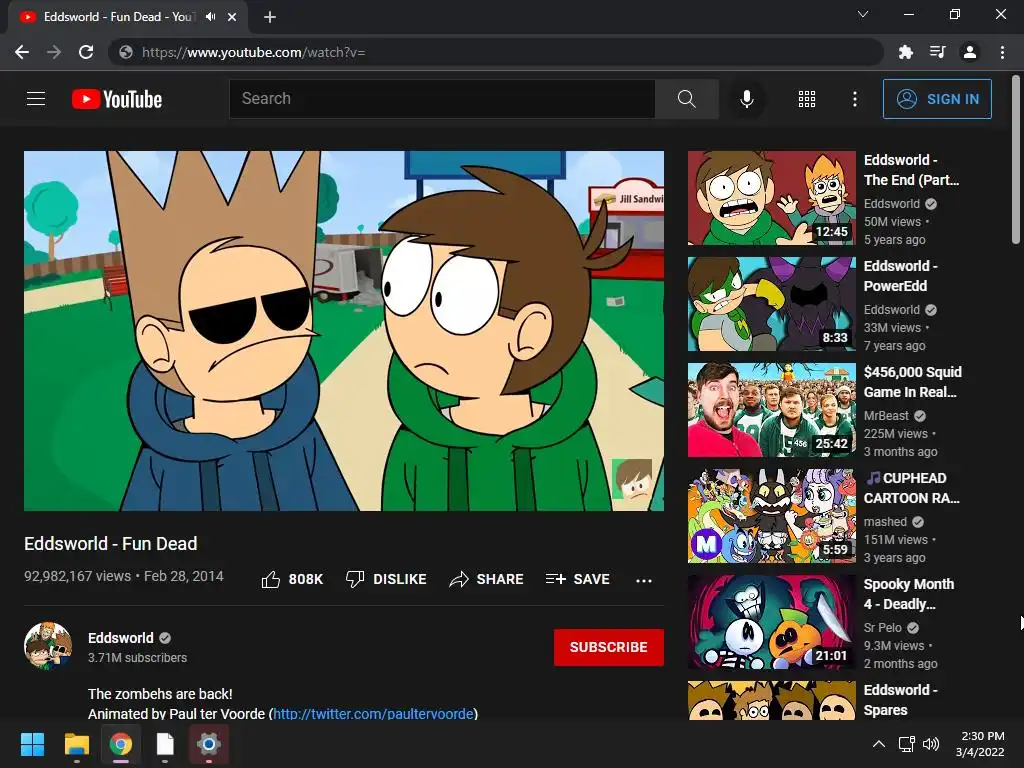
Task: Go back in the browser
Action: coord(22,52)
